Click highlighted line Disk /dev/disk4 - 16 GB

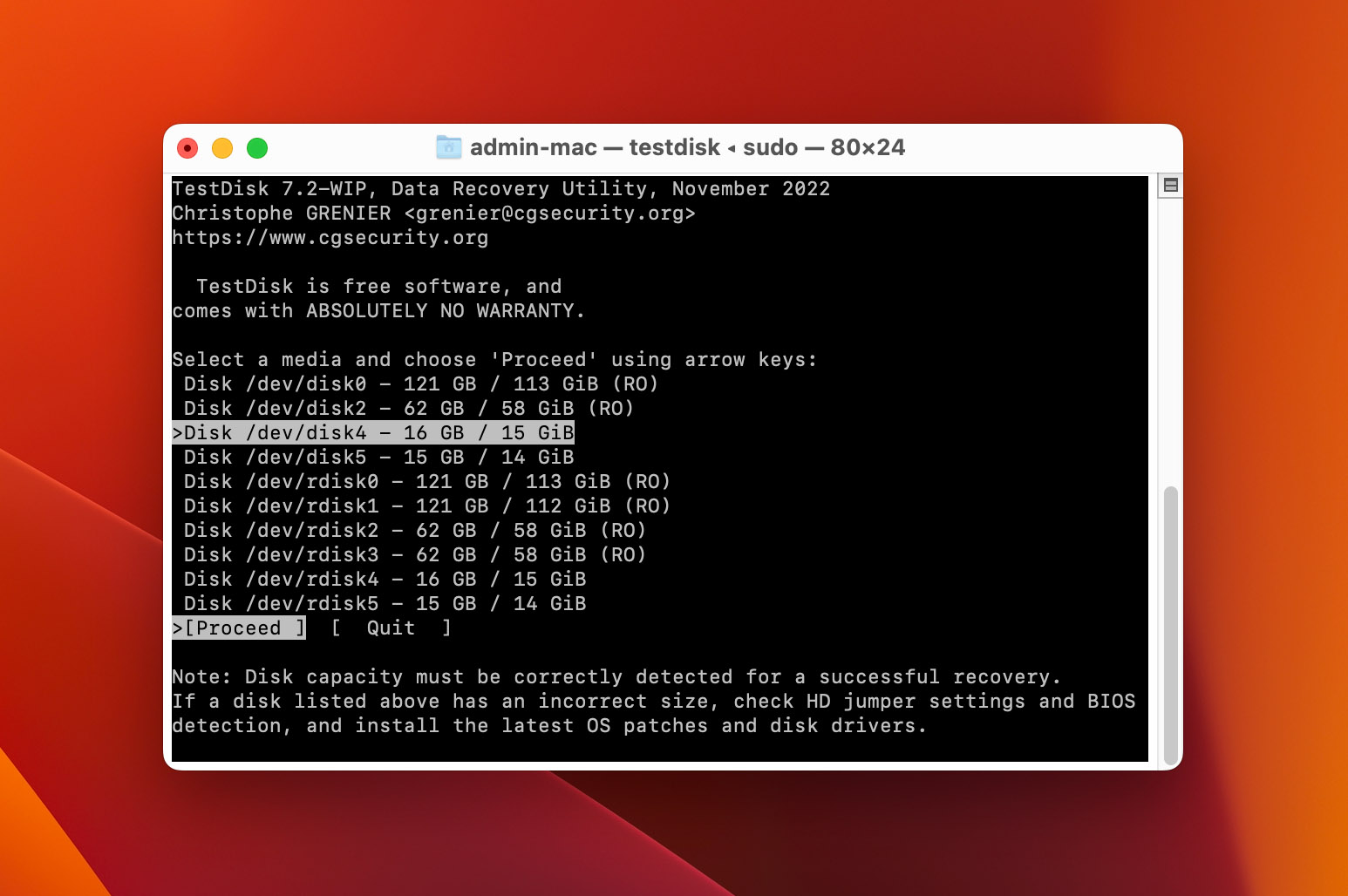click(373, 432)
